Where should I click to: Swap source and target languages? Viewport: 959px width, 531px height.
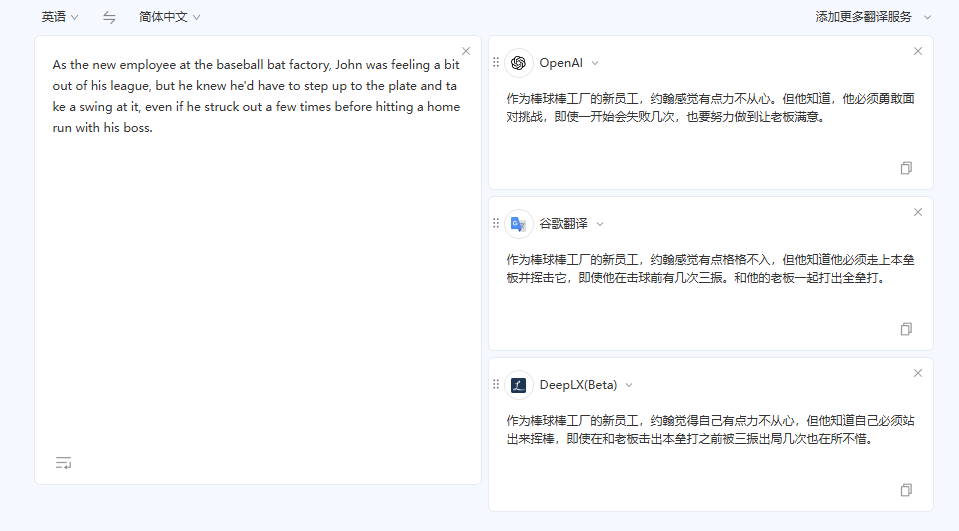(x=109, y=18)
